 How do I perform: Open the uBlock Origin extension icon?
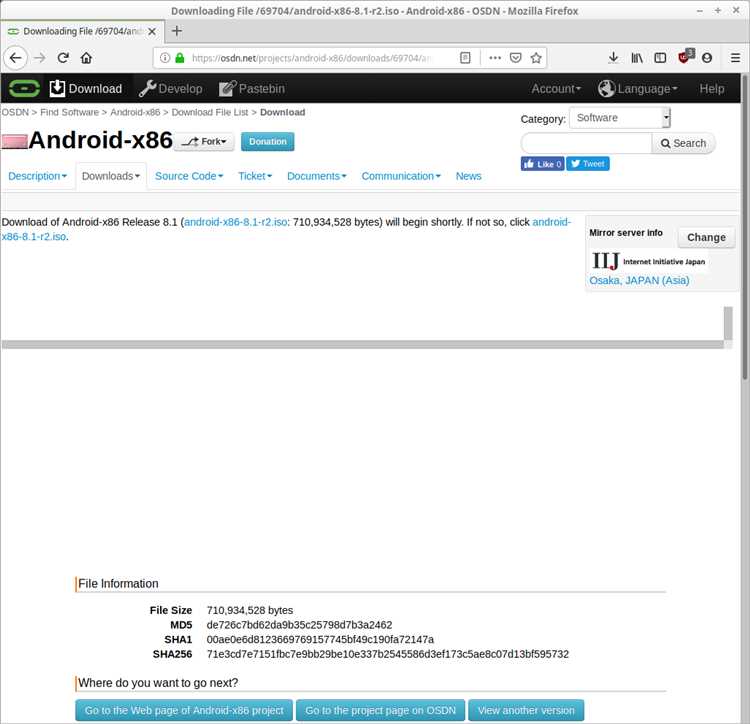[686, 58]
